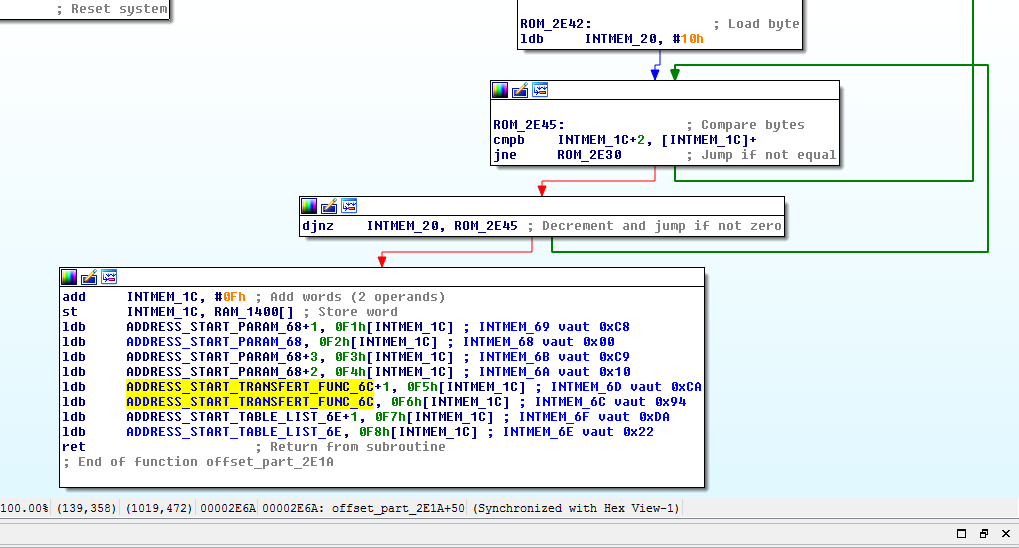
Task: Jump to ROM_2E45 operand in the djnz line
Action: [486, 226]
